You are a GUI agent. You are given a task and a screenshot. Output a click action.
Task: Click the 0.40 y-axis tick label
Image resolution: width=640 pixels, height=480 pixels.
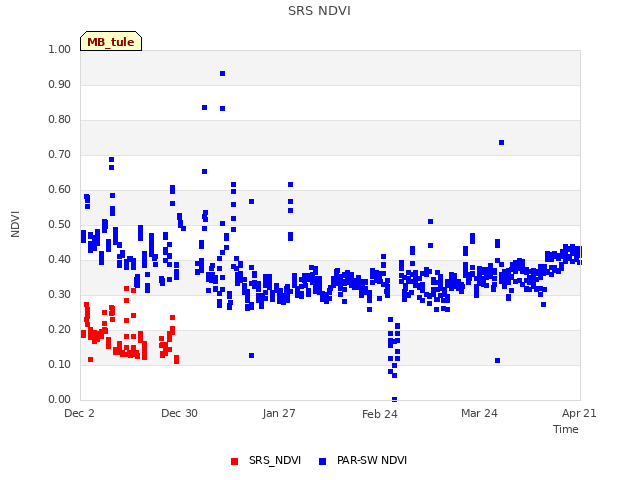60,260
